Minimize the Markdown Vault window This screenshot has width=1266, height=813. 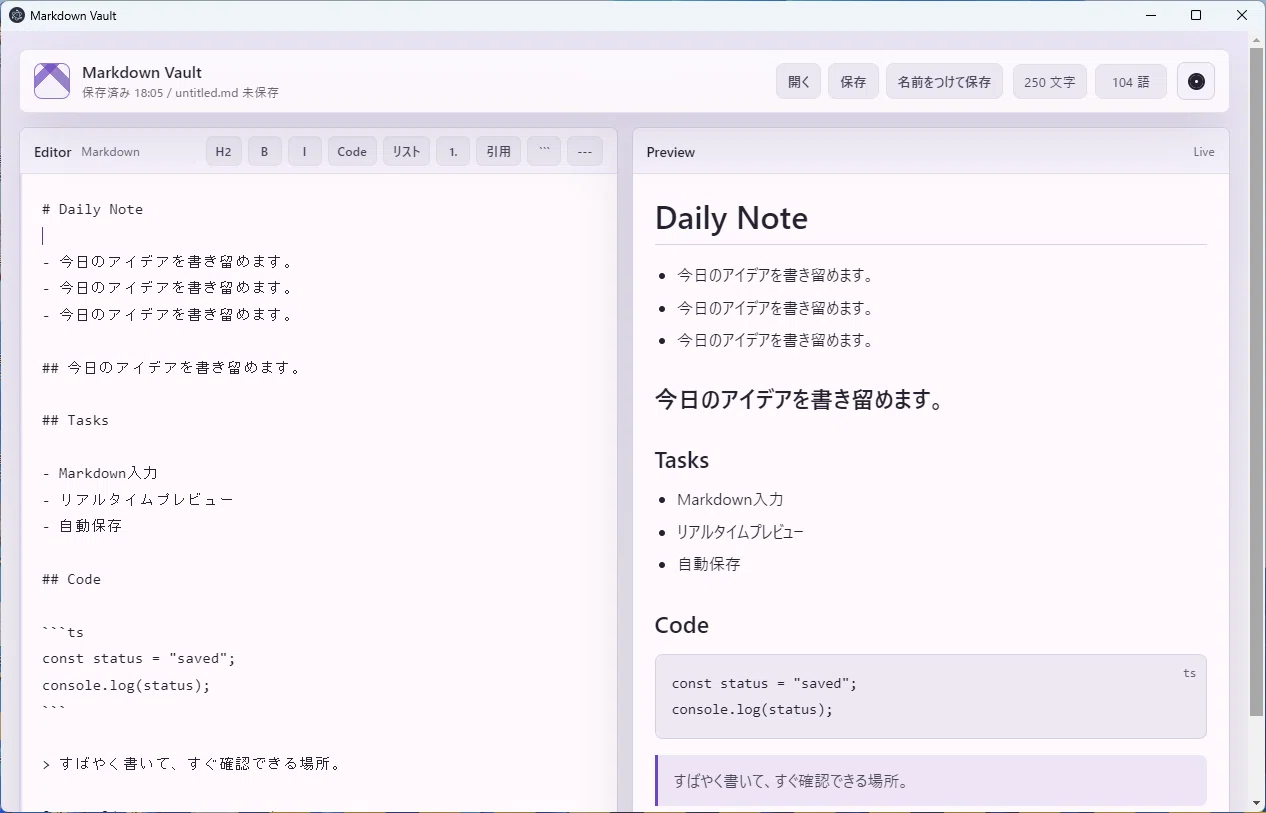click(1150, 15)
